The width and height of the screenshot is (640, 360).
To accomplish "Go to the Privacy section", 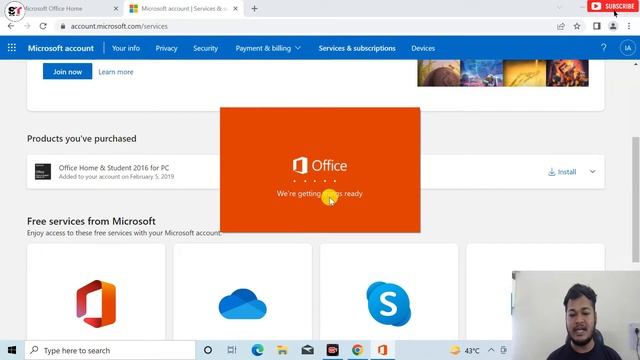I will coord(167,48).
